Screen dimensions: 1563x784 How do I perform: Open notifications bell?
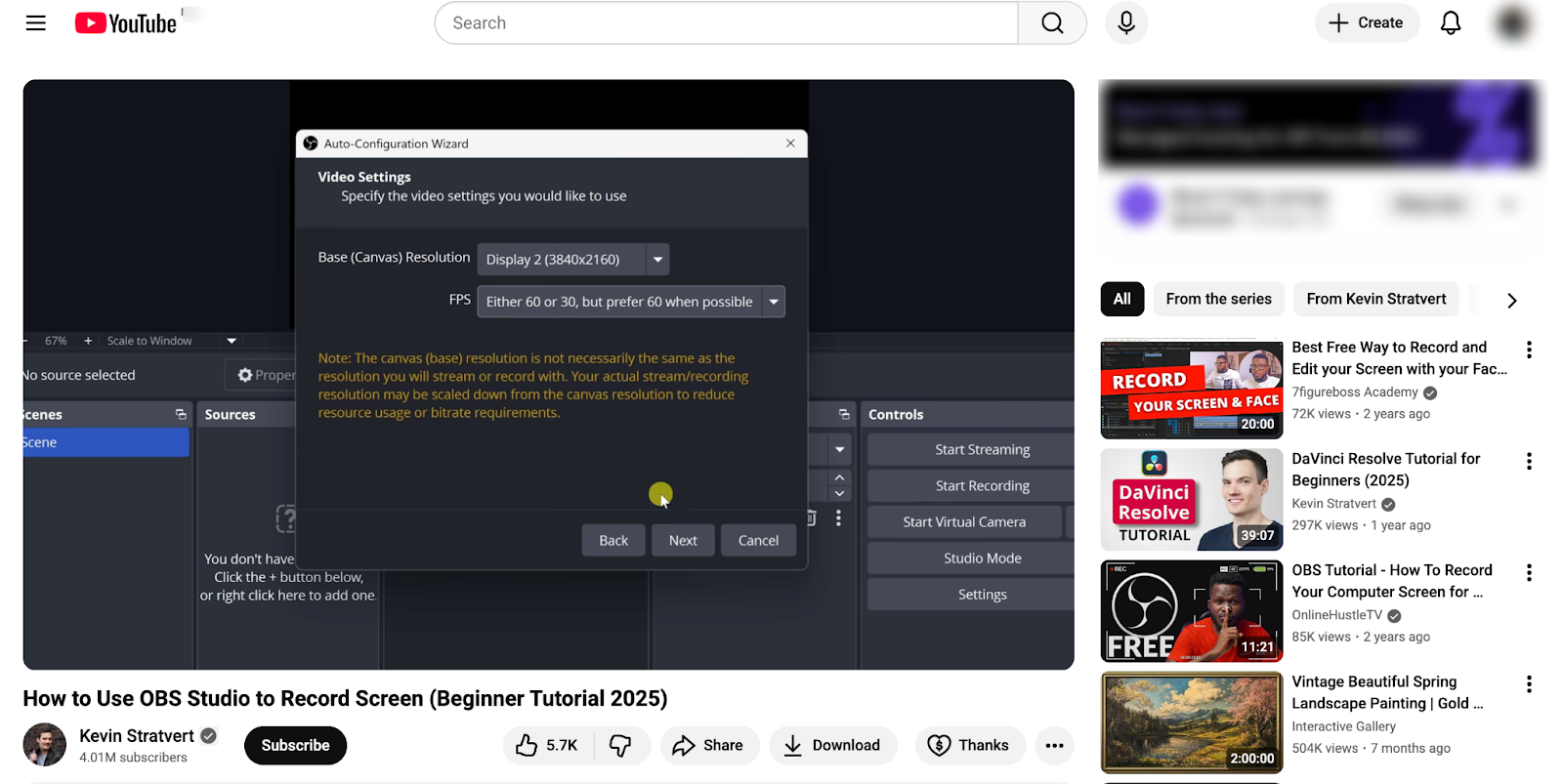1451,22
